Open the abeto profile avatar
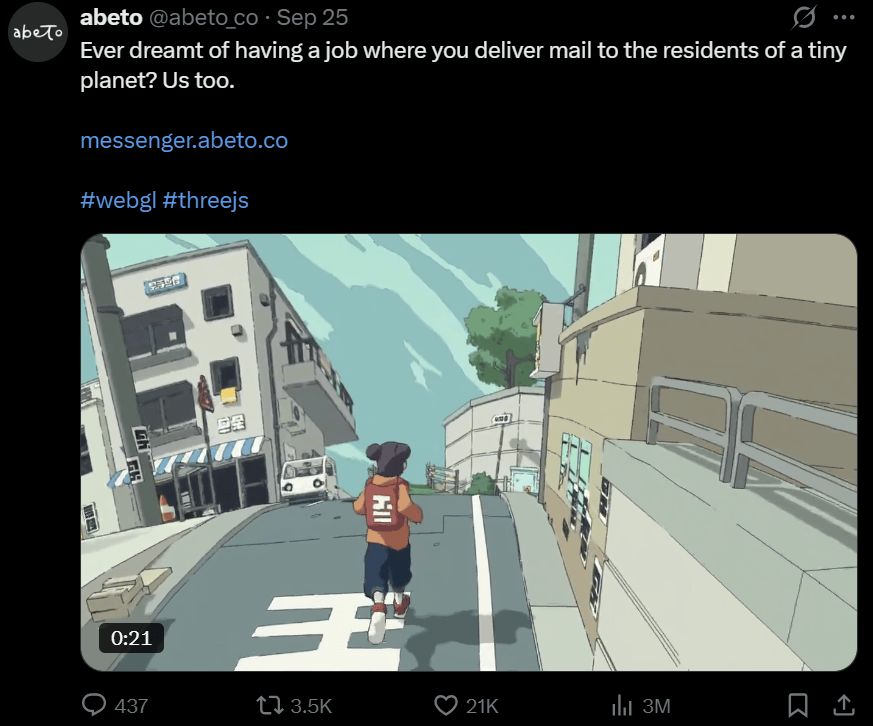 [x=38, y=32]
